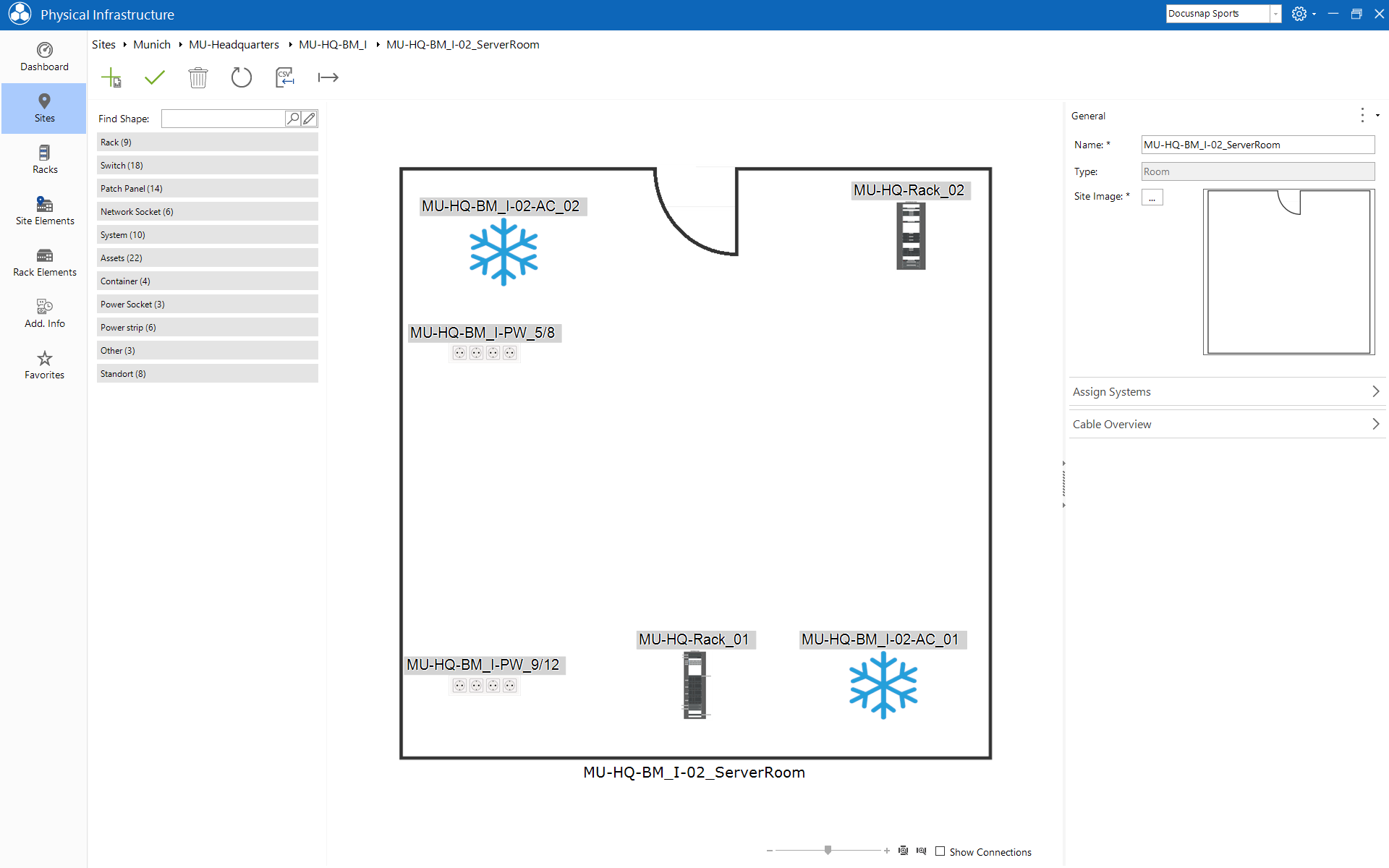Viewport: 1389px width, 868px height.
Task: Click the Find Shape input field
Action: tap(224, 119)
